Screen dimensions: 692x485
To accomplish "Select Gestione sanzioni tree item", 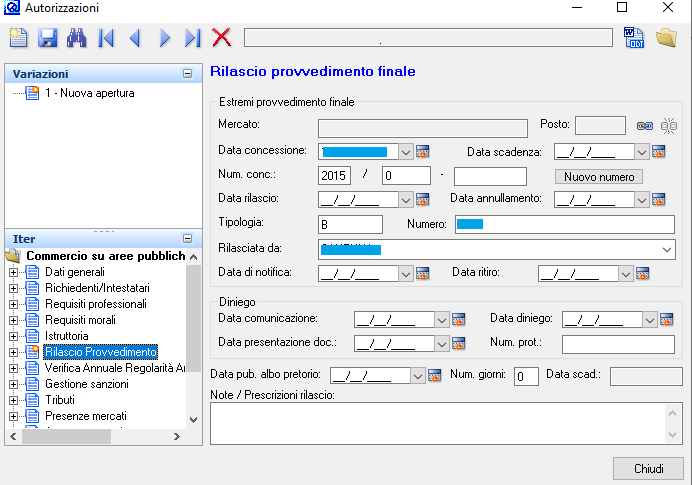I will pyautogui.click(x=87, y=384).
